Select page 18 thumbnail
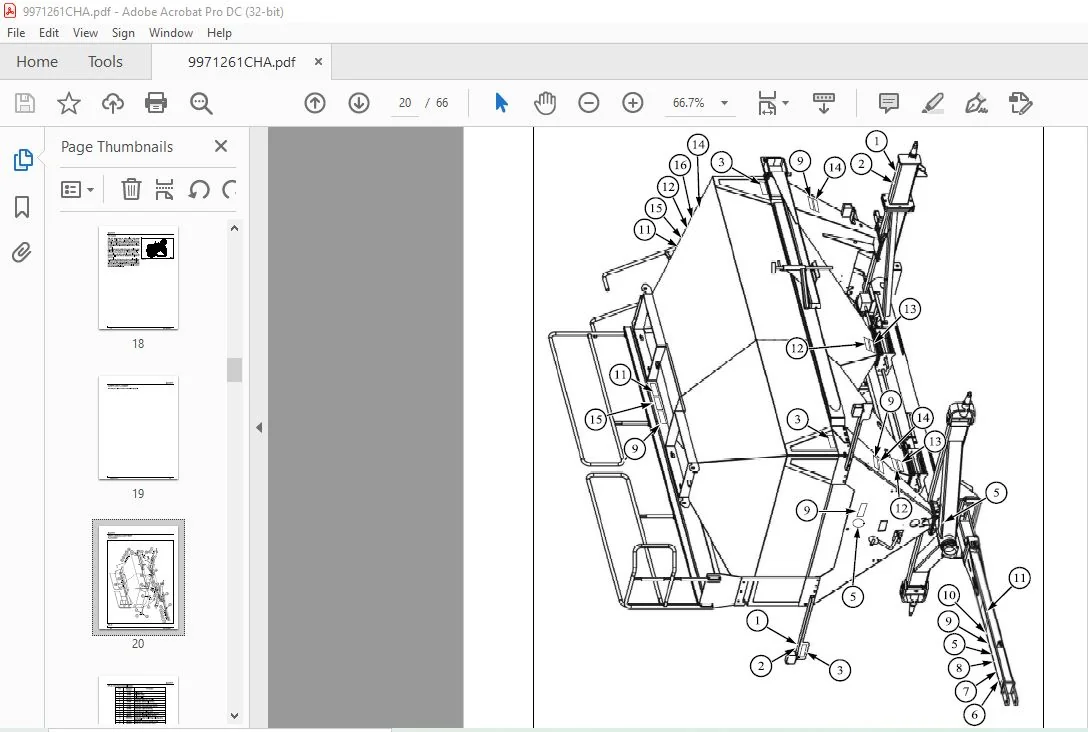Image resolution: width=1088 pixels, height=732 pixels. pyautogui.click(x=138, y=278)
